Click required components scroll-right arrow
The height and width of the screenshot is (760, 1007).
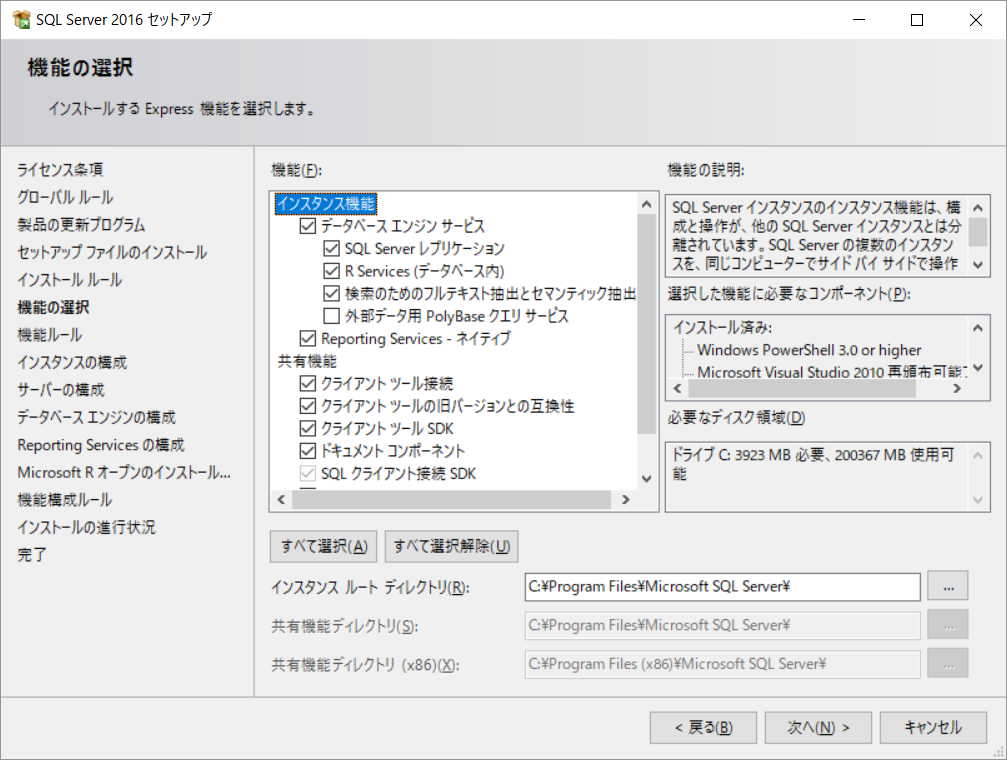coord(957,389)
